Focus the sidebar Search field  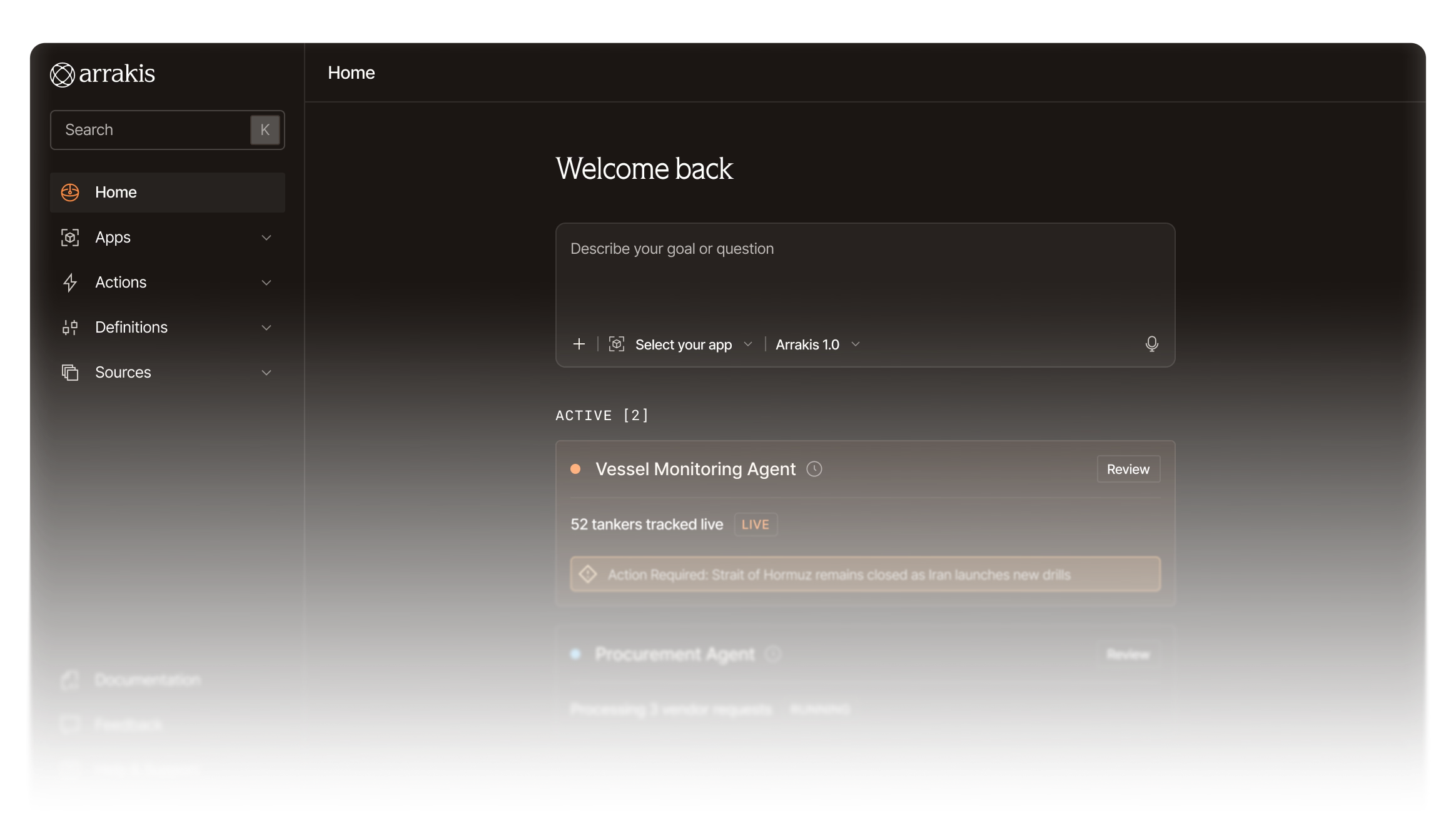coord(167,130)
